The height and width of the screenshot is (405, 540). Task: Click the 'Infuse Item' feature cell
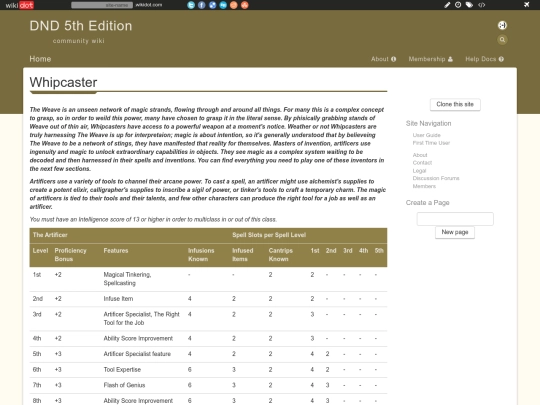tap(118, 299)
